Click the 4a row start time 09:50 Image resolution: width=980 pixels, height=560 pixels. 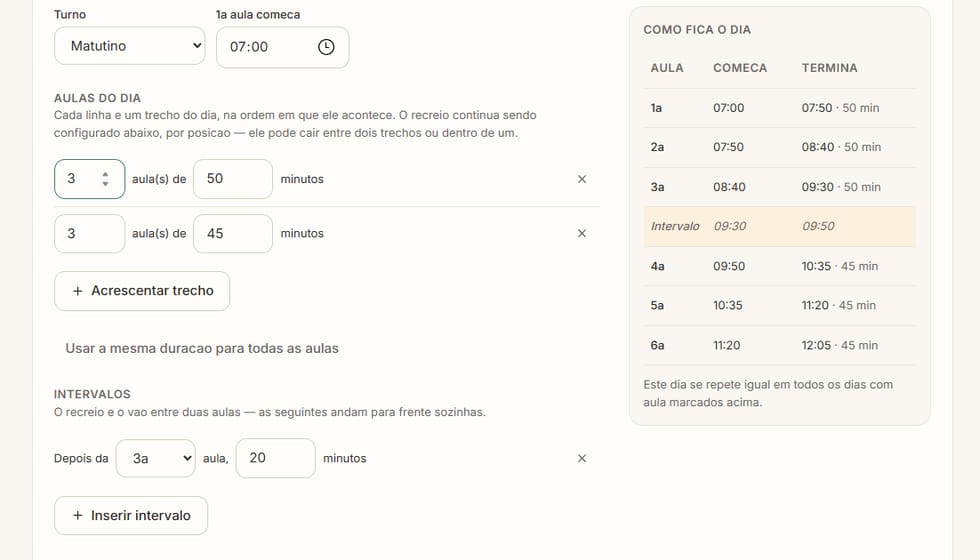click(729, 266)
